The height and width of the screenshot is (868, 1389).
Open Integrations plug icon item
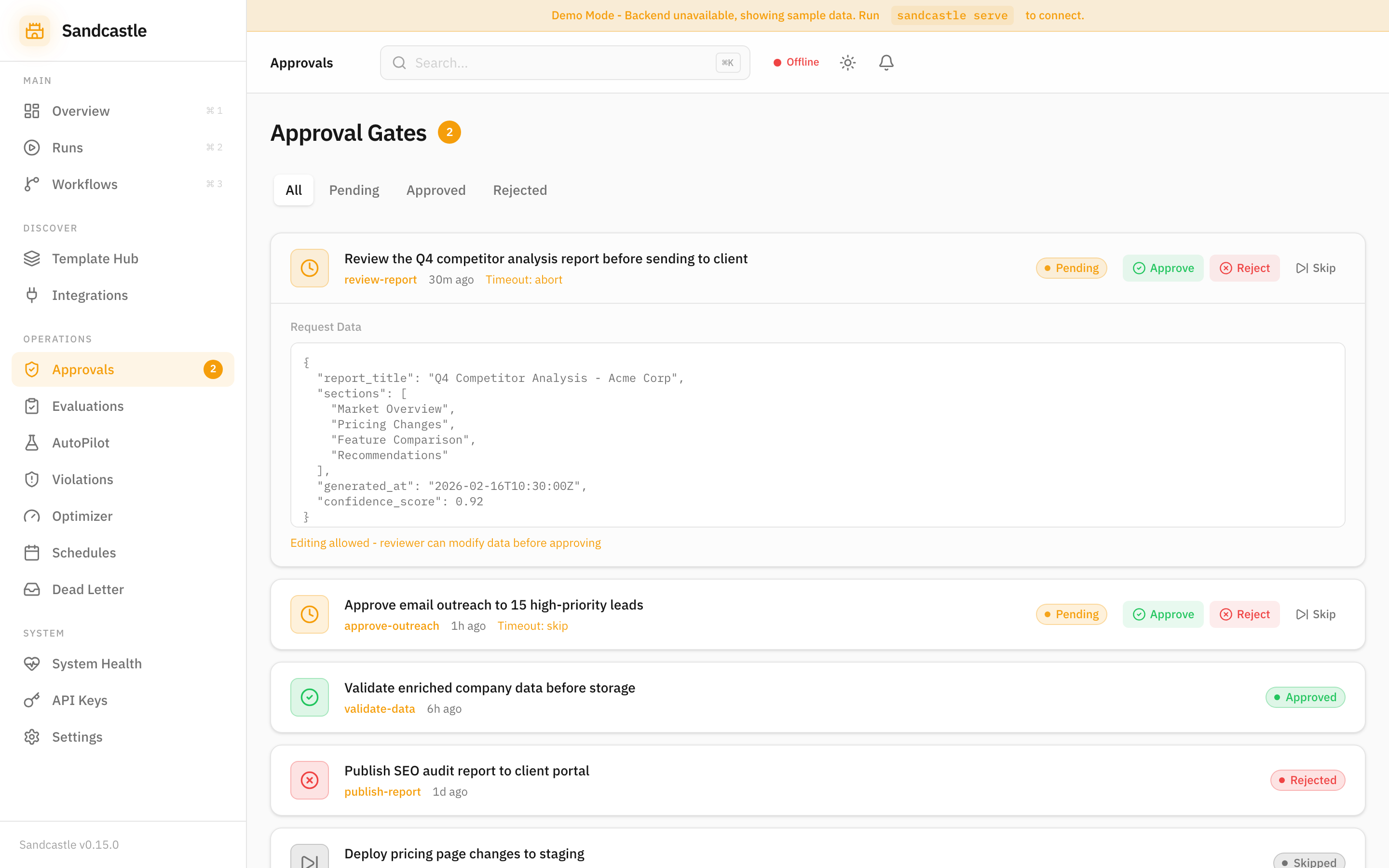click(x=90, y=295)
